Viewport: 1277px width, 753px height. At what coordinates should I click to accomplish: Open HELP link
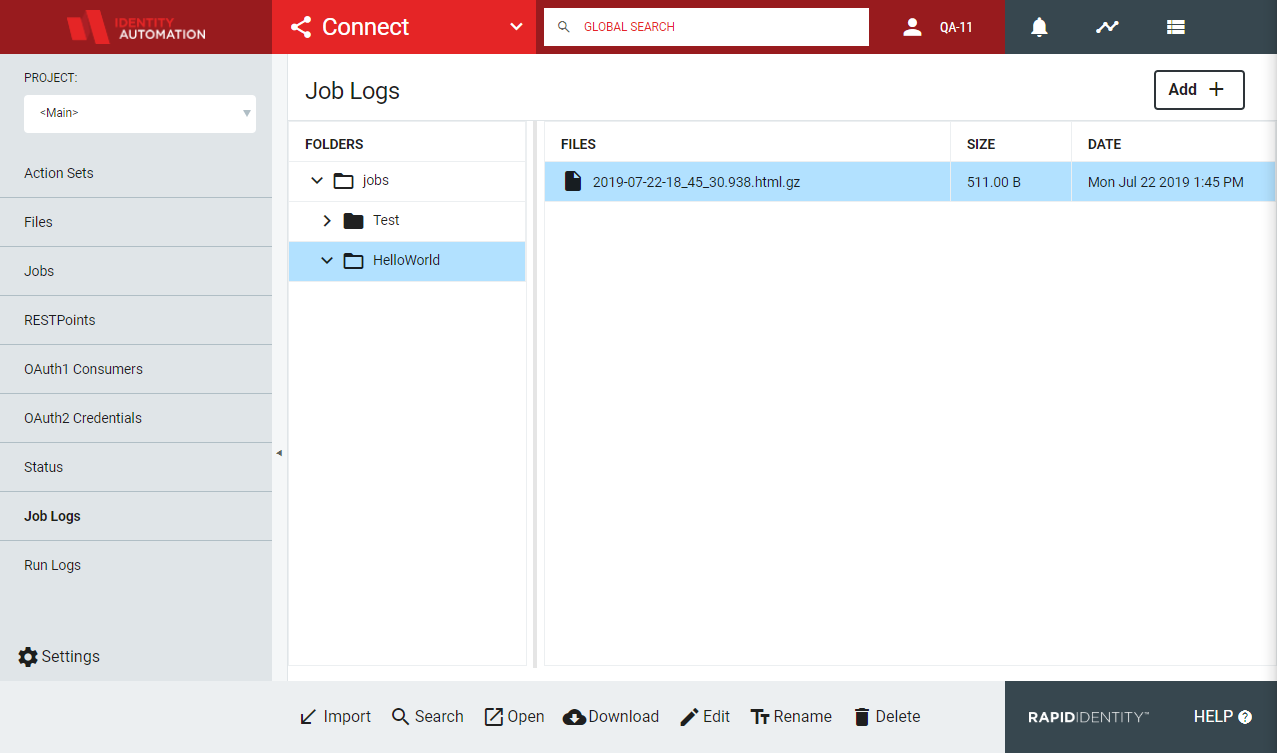click(1223, 717)
